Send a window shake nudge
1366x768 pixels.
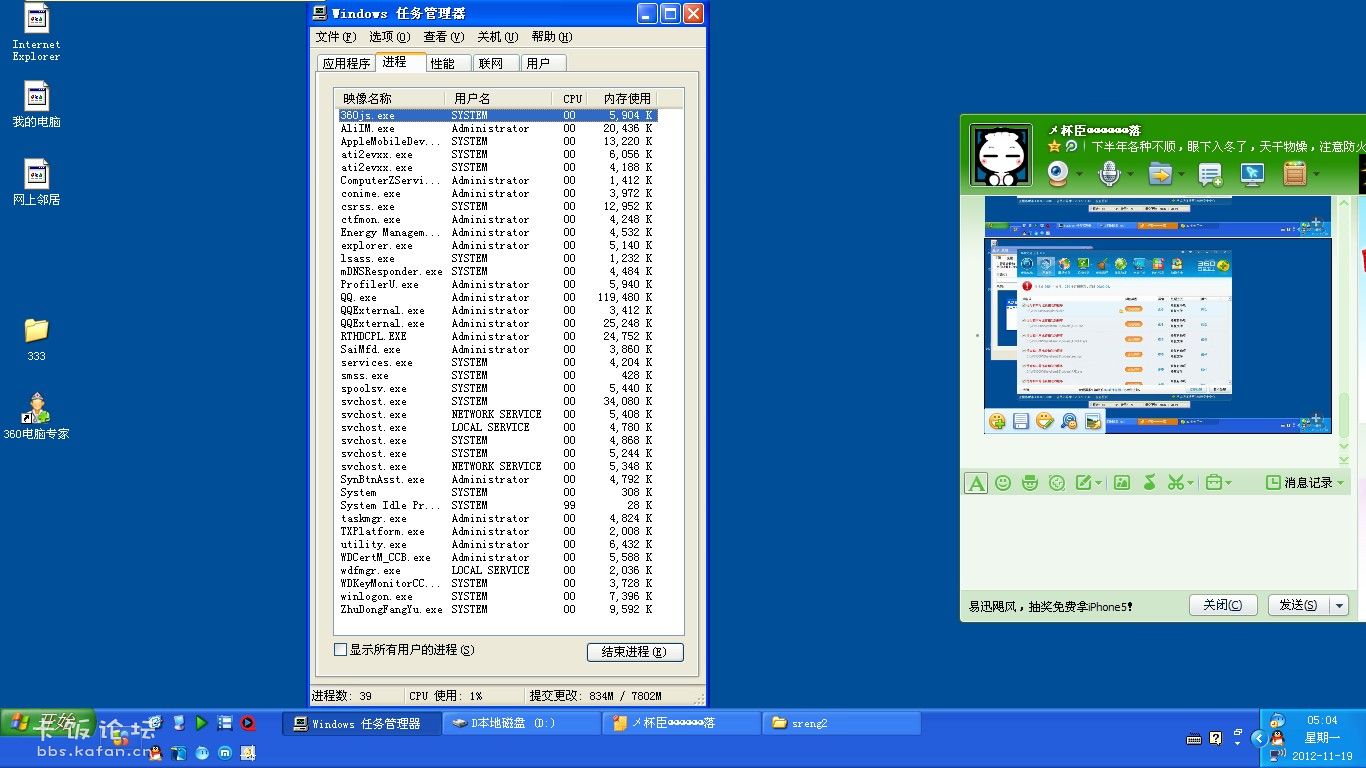pos(1057,483)
